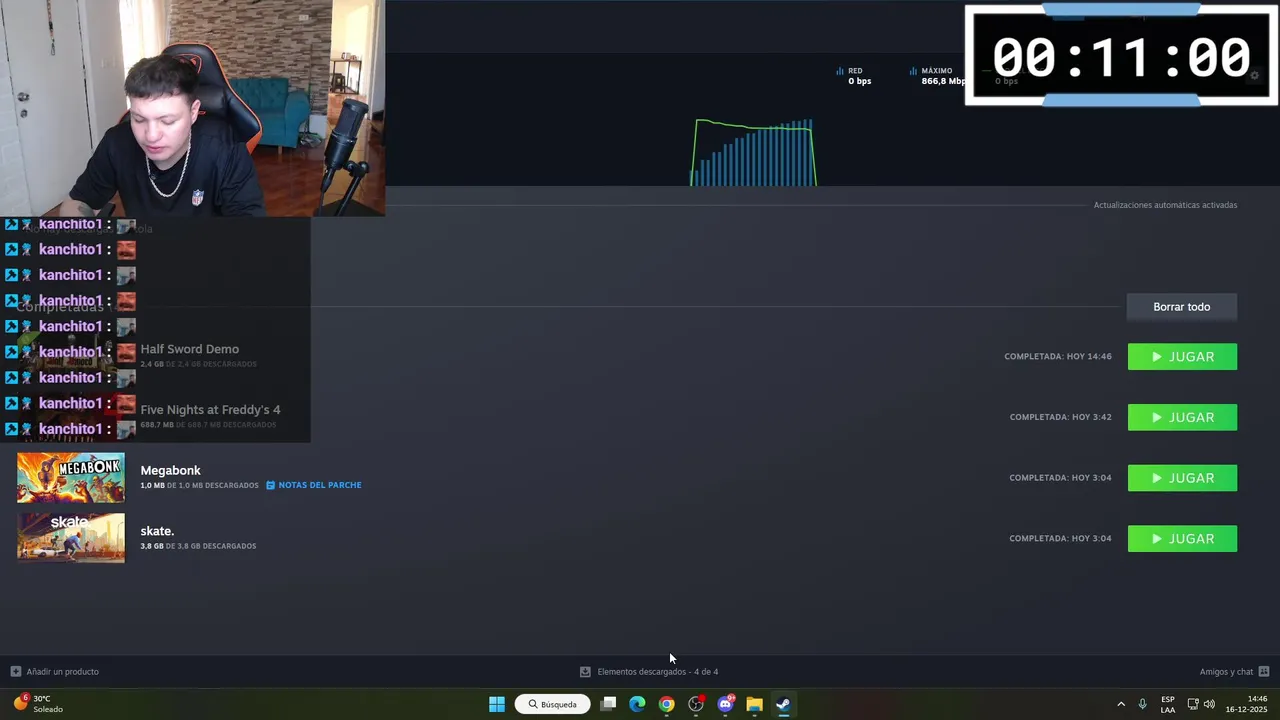Click Actualizaciones automáticas activadas text
Image resolution: width=1280 pixels, height=720 pixels.
click(1165, 205)
